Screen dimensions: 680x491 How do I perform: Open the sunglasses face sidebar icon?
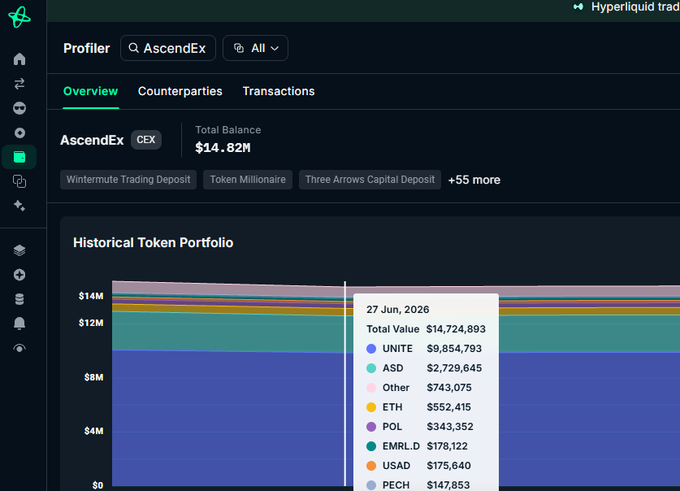tap(20, 108)
